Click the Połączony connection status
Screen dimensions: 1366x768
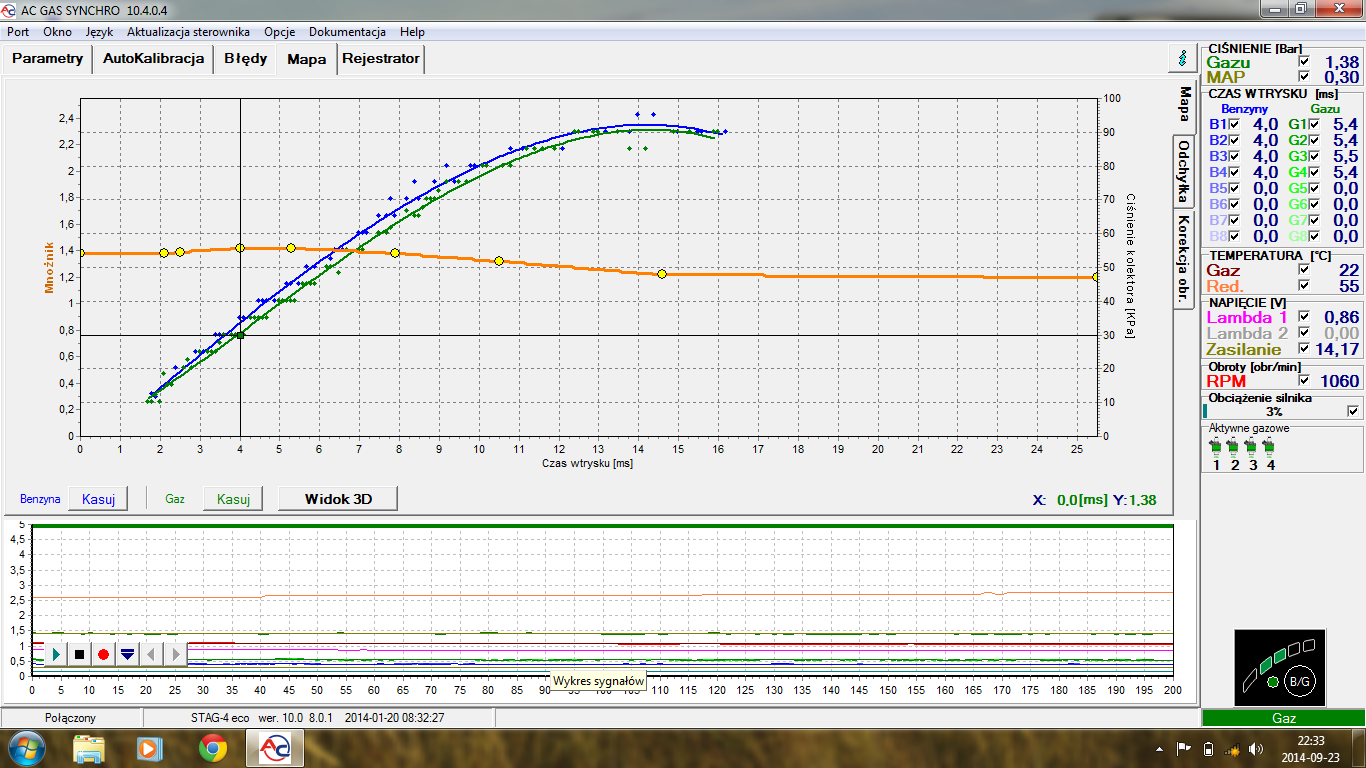click(70, 718)
